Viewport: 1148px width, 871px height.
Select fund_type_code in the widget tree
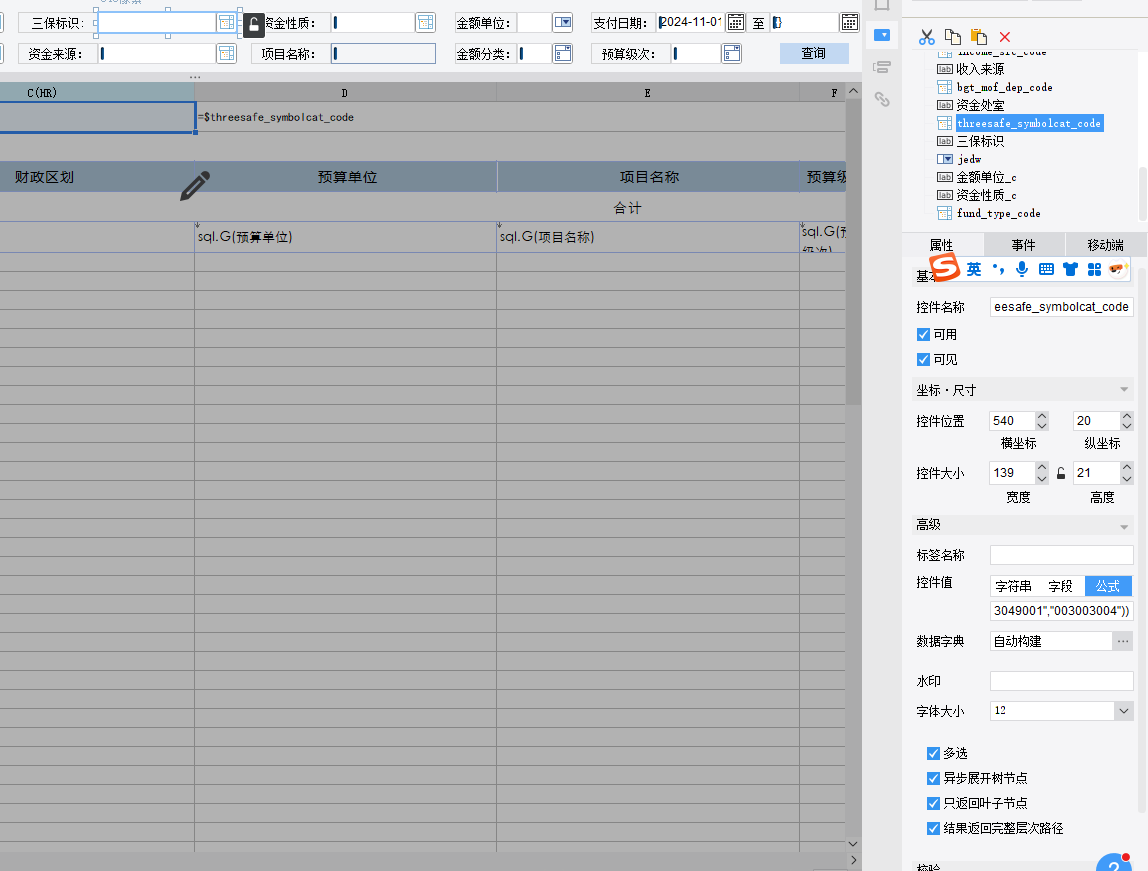(x=998, y=213)
